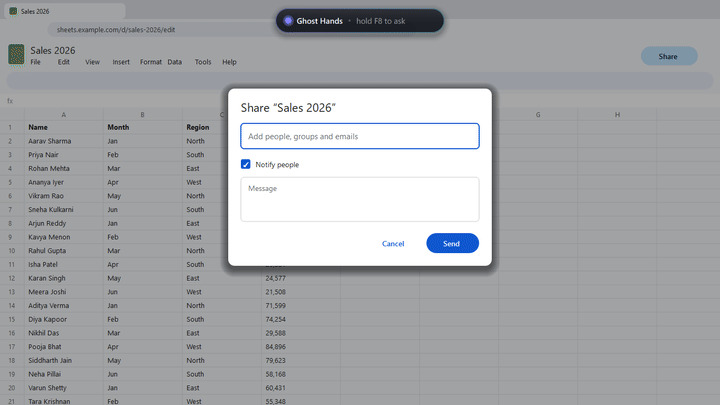Screen dimensions: 720x405
Task: Open the Format menu
Action: (151, 62)
